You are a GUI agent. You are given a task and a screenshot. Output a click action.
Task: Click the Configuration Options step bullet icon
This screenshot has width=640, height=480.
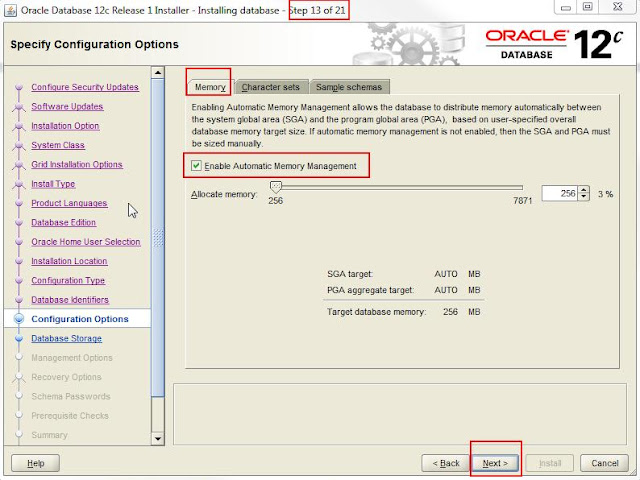point(19,319)
